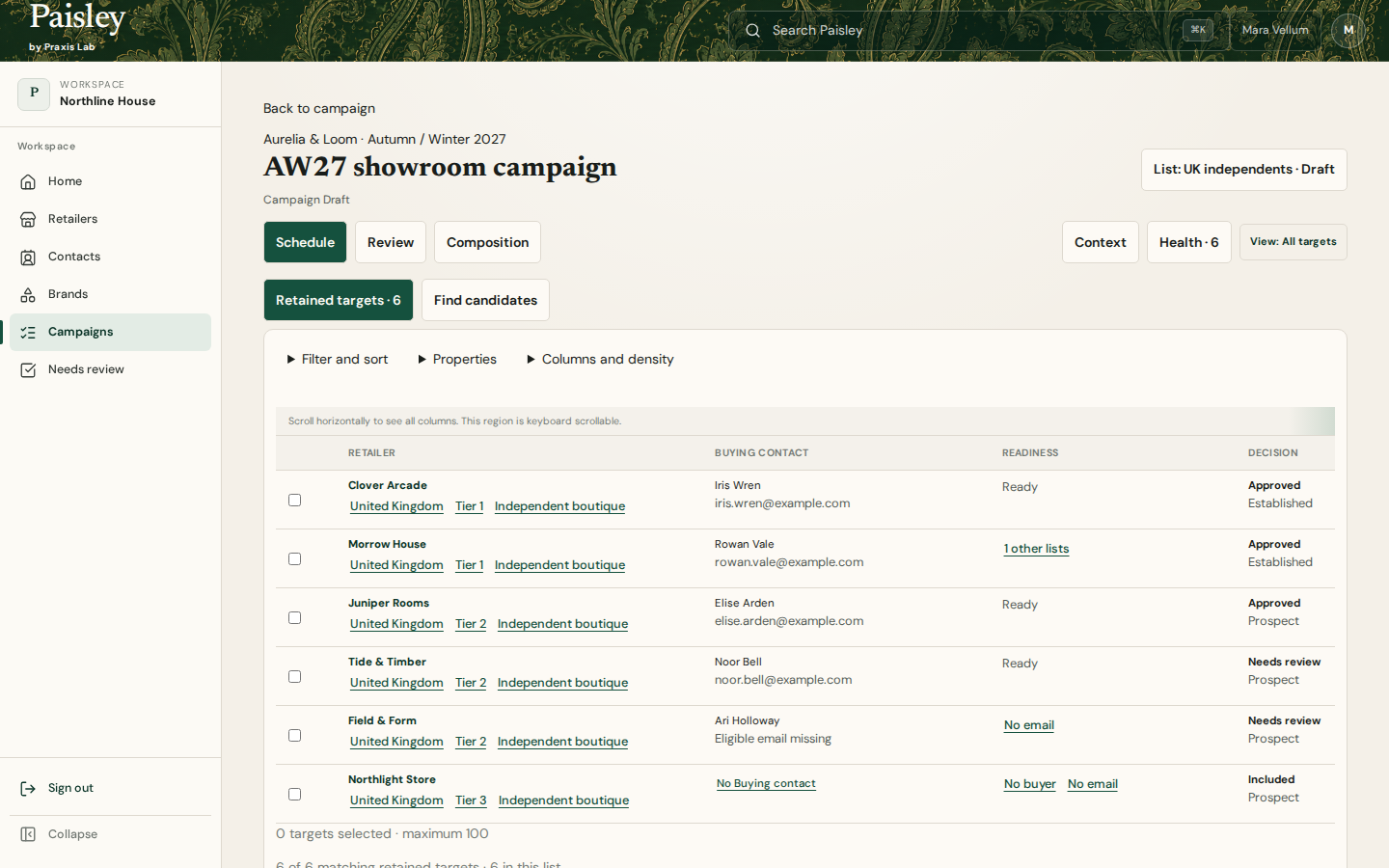Click the Contacts icon in sidebar
Viewport: 1389px width, 868px height.
pos(28,257)
